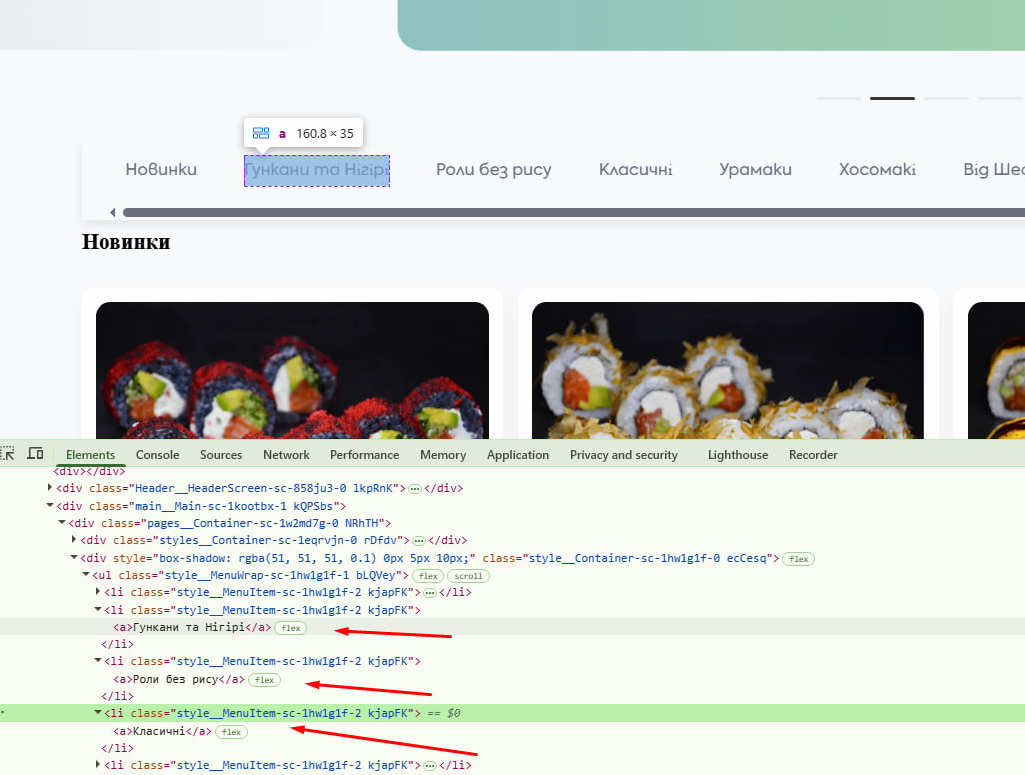
Task: Toggle the device toolbar icon
Action: tap(35, 453)
